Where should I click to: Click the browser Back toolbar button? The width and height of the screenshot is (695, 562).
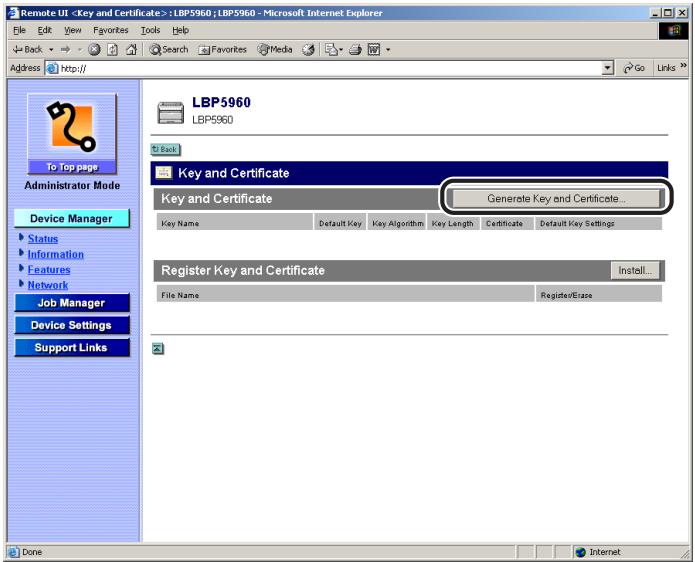pos(28,50)
